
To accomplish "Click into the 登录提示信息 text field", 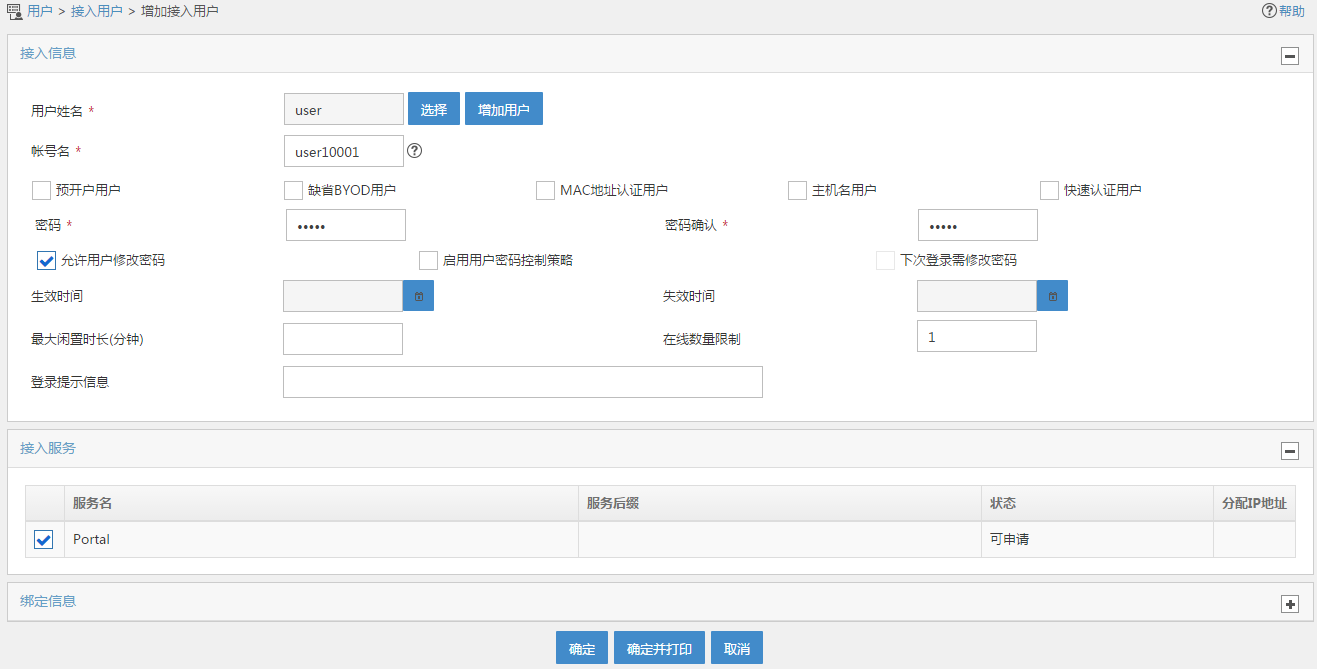I will tap(522, 382).
